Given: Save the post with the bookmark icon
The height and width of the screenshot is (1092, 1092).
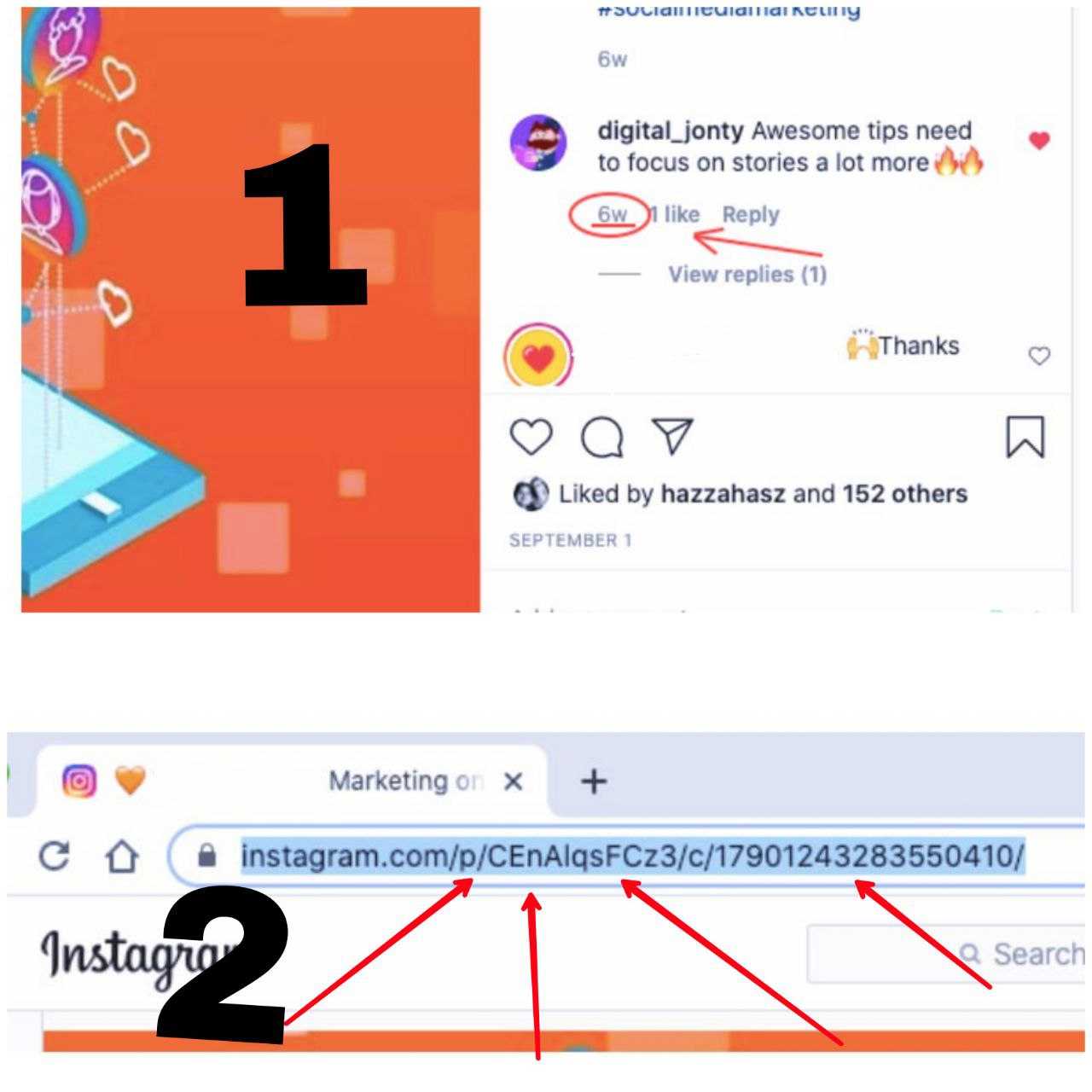Looking at the screenshot, I should [1025, 437].
